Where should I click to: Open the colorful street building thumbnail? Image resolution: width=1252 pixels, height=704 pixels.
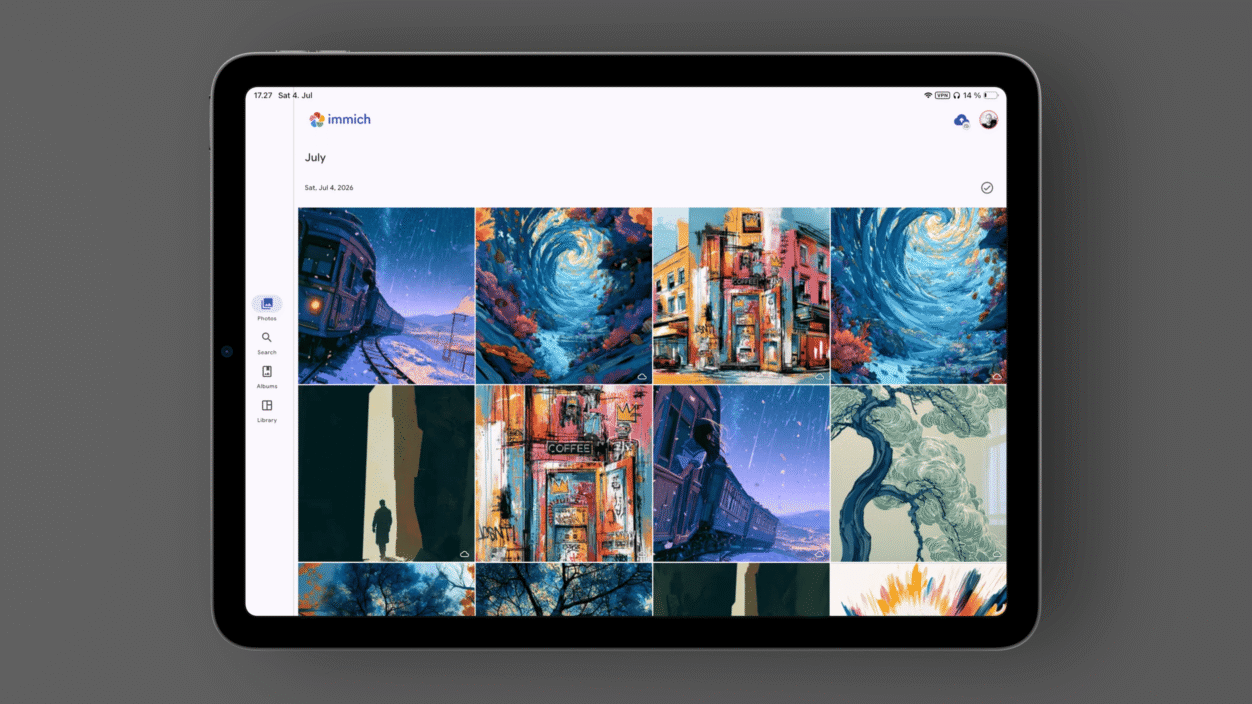[741, 296]
